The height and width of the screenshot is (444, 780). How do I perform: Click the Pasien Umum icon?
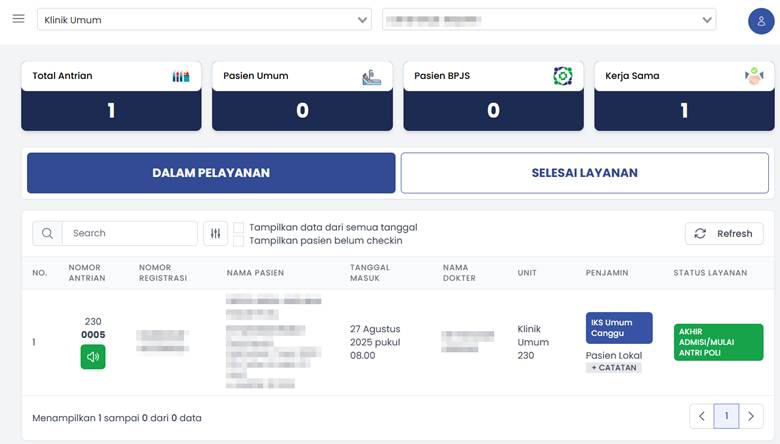pyautogui.click(x=372, y=76)
